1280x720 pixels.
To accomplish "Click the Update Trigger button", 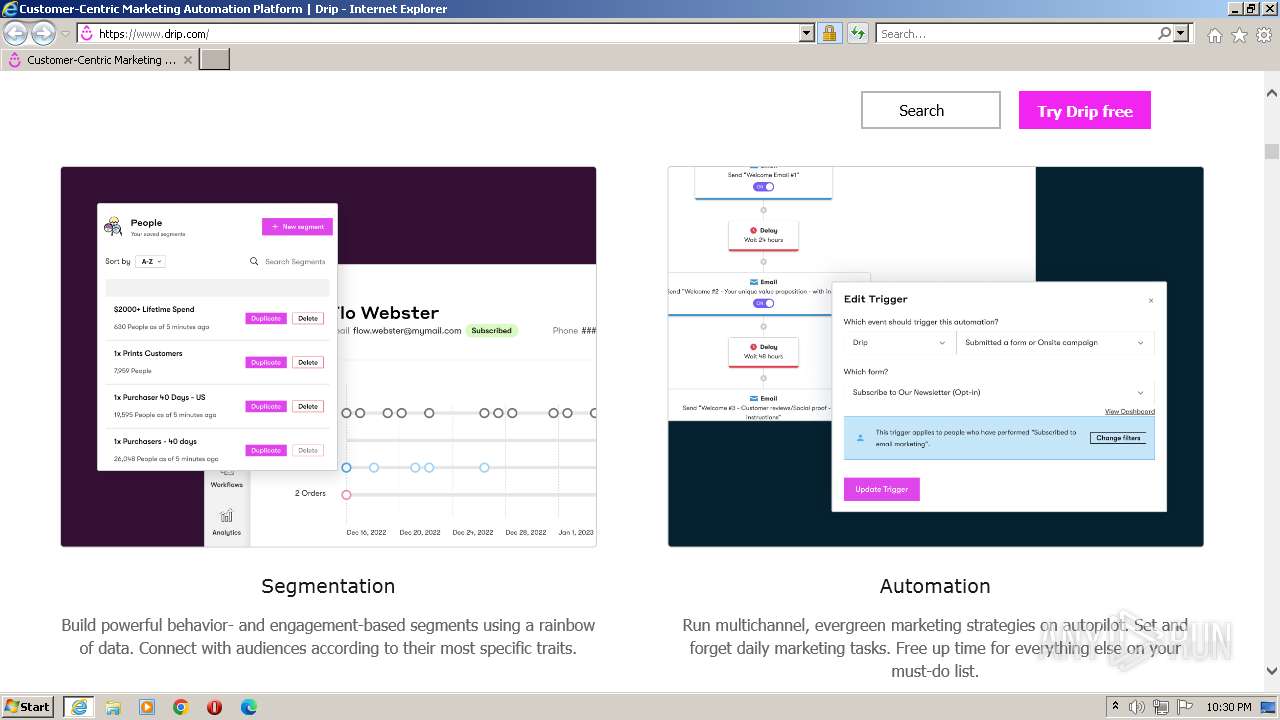I will [882, 489].
